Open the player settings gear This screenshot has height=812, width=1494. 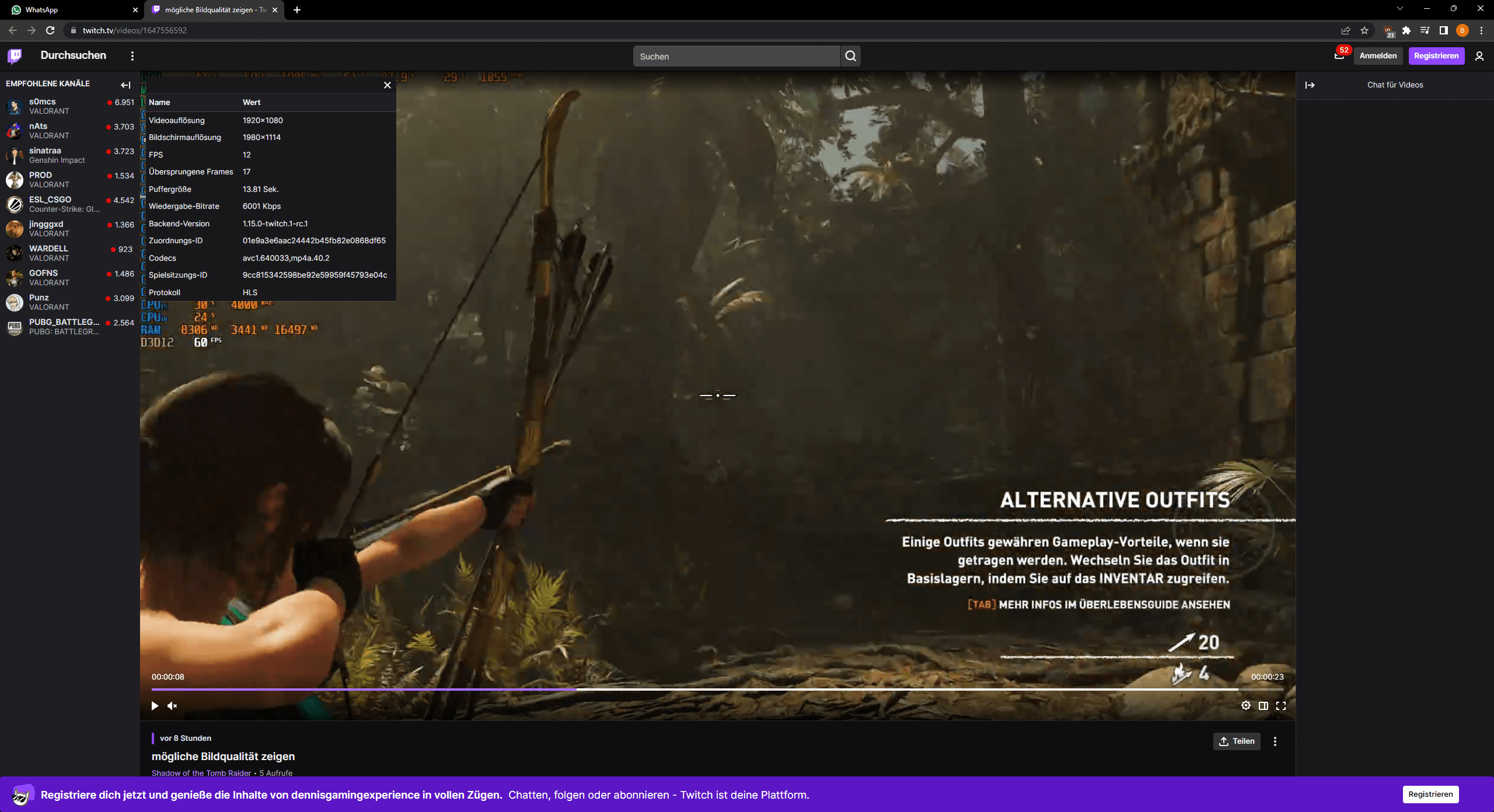[1246, 706]
